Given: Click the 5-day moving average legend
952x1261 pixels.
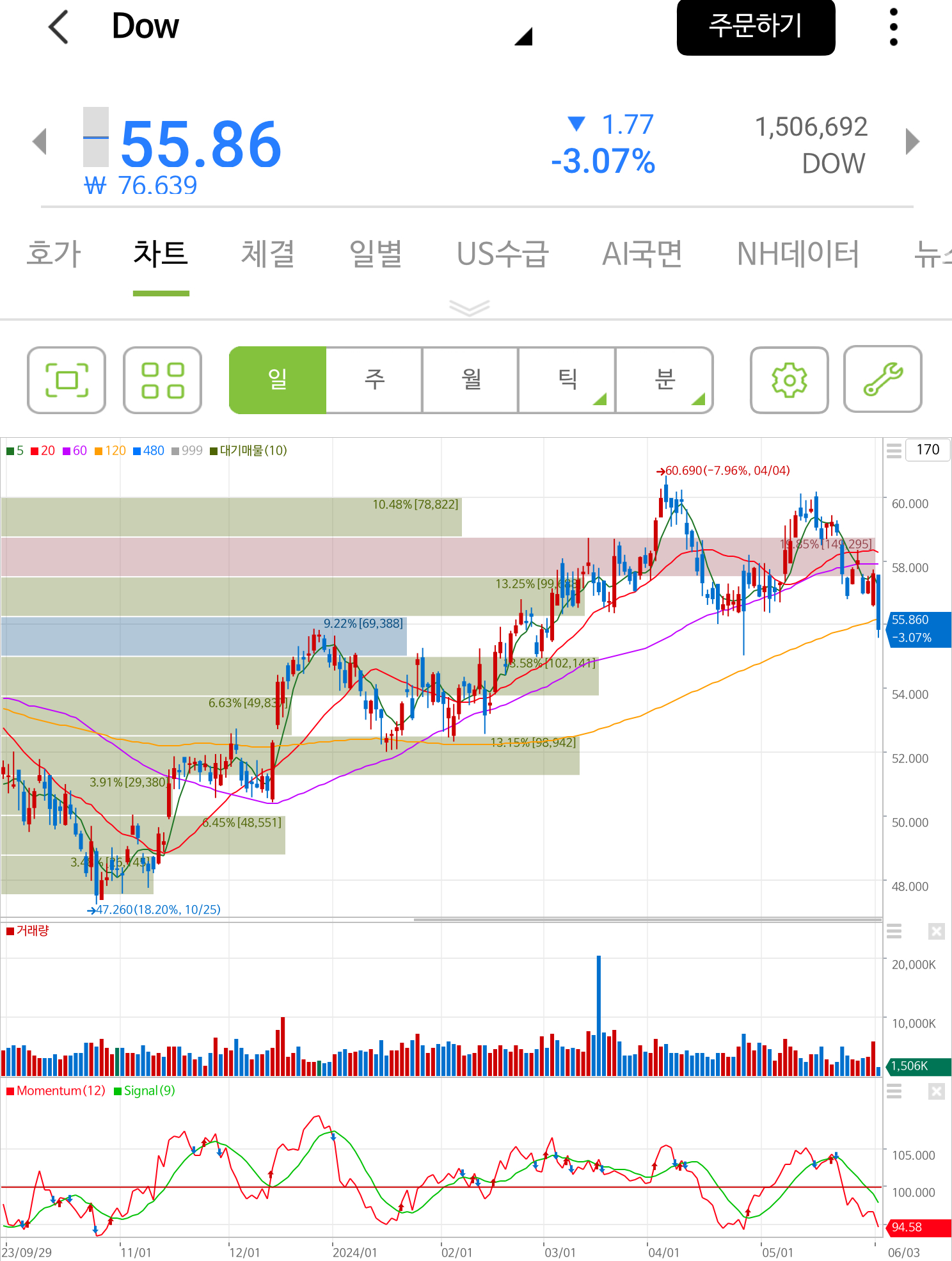Looking at the screenshot, I should [x=15, y=451].
